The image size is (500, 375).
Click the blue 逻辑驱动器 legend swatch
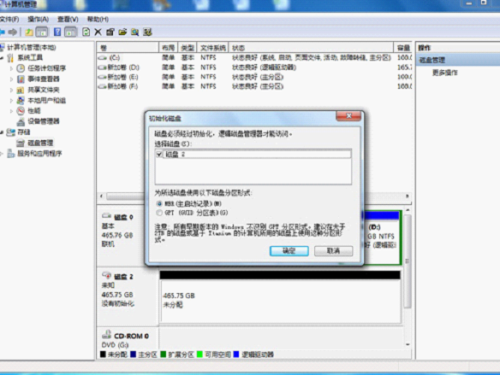pos(236,354)
